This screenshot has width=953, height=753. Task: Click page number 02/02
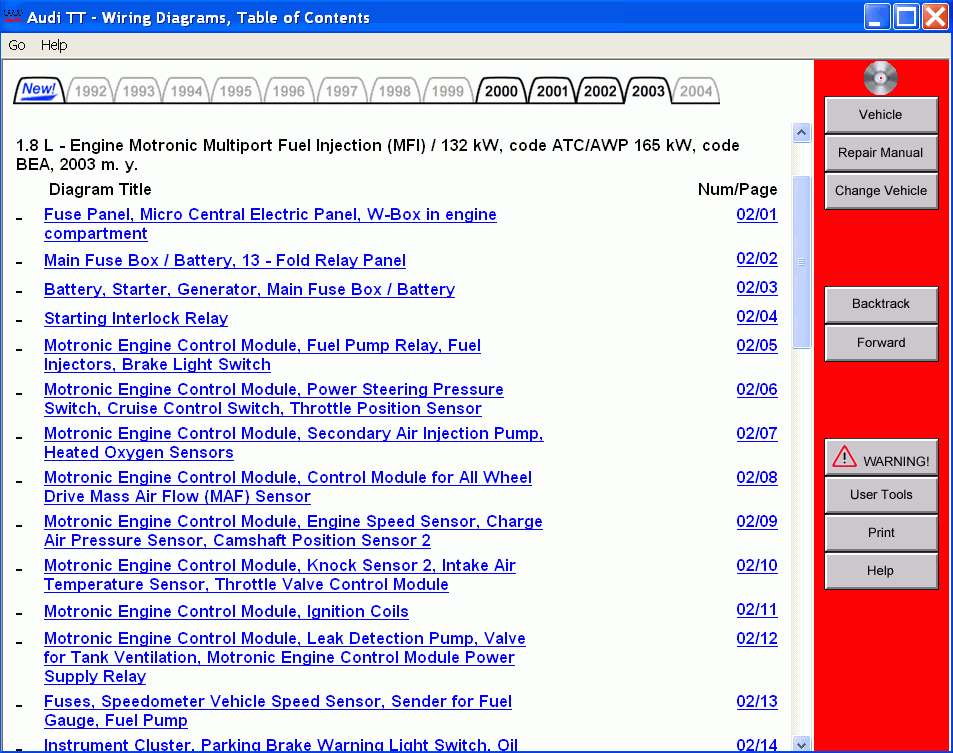click(x=757, y=258)
